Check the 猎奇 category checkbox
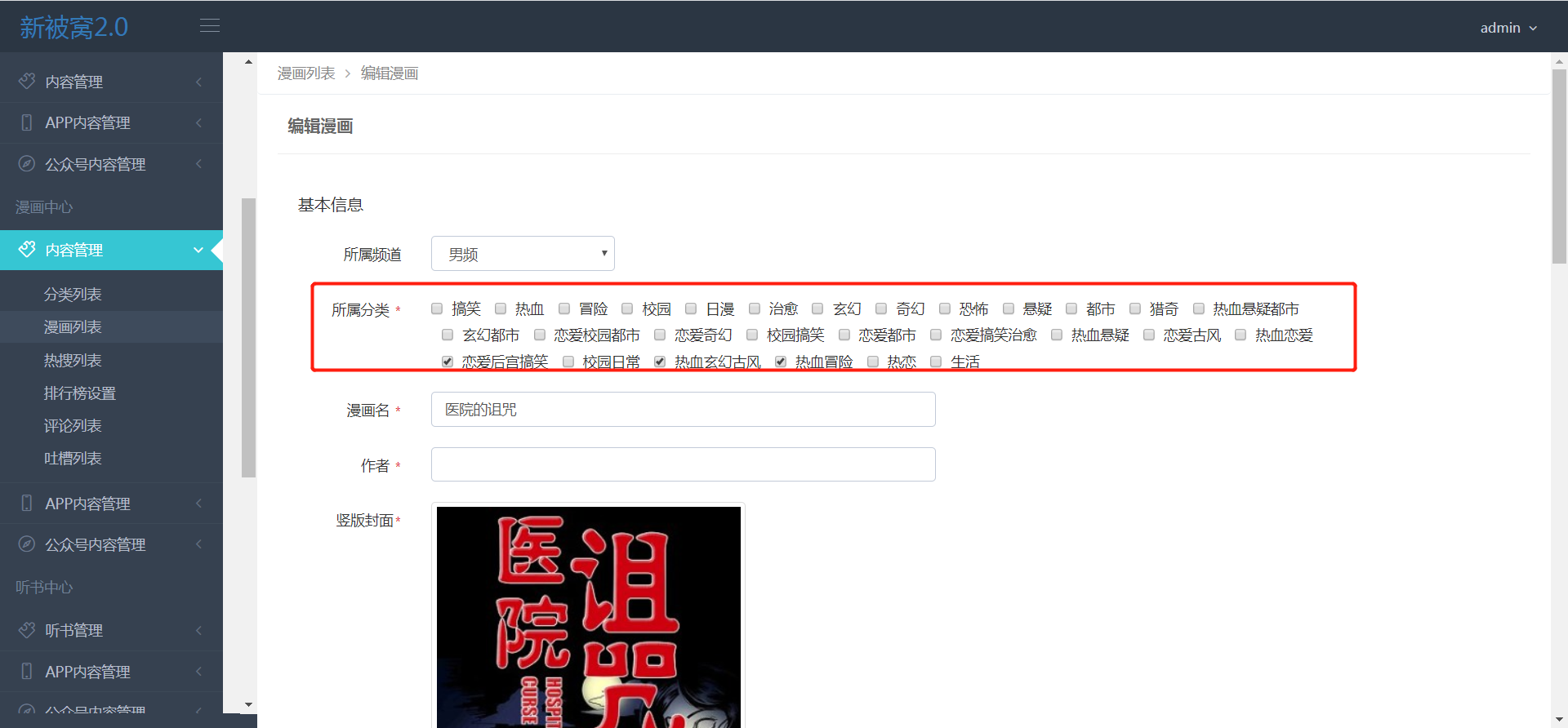 click(1135, 309)
